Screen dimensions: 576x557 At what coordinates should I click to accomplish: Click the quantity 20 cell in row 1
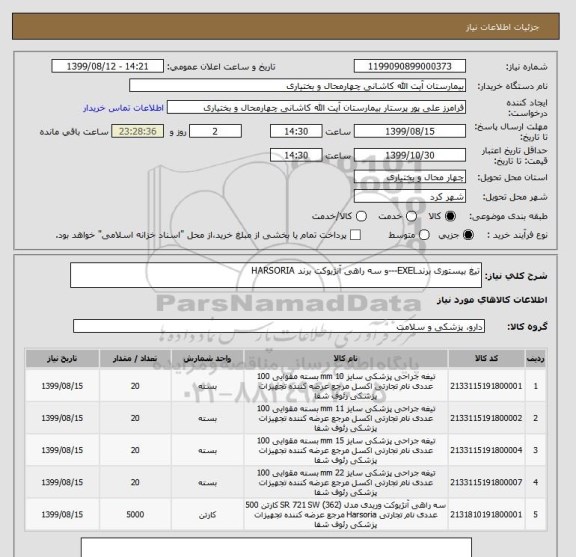[135, 386]
